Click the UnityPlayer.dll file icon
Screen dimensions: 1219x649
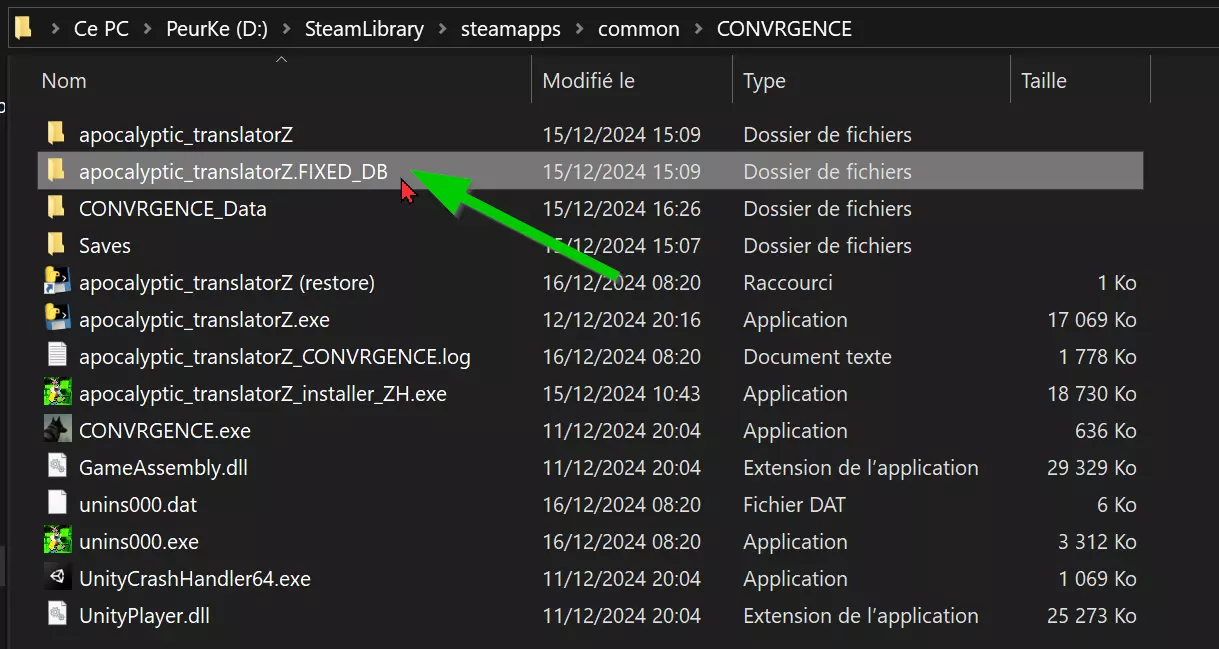tap(57, 615)
